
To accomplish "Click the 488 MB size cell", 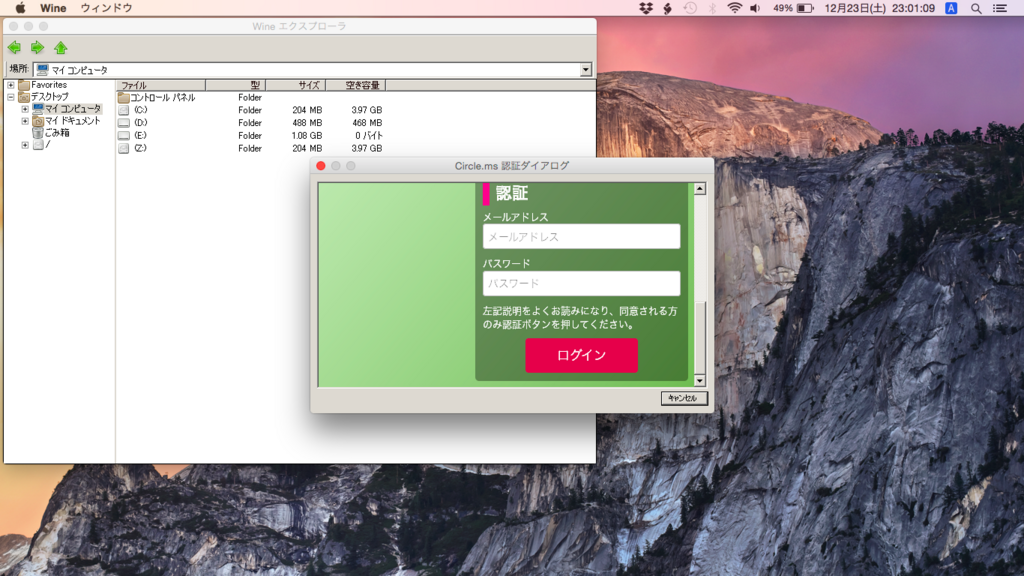I will point(307,123).
